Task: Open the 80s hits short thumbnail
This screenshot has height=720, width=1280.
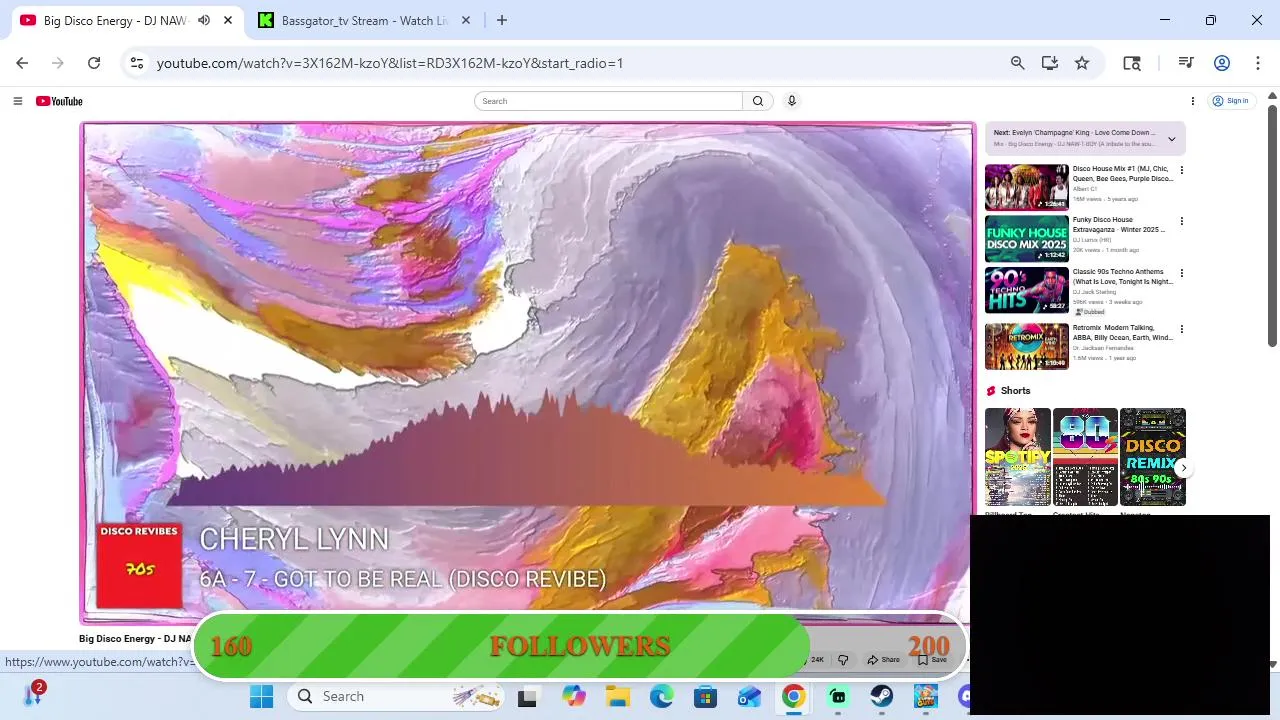Action: pyautogui.click(x=1085, y=457)
